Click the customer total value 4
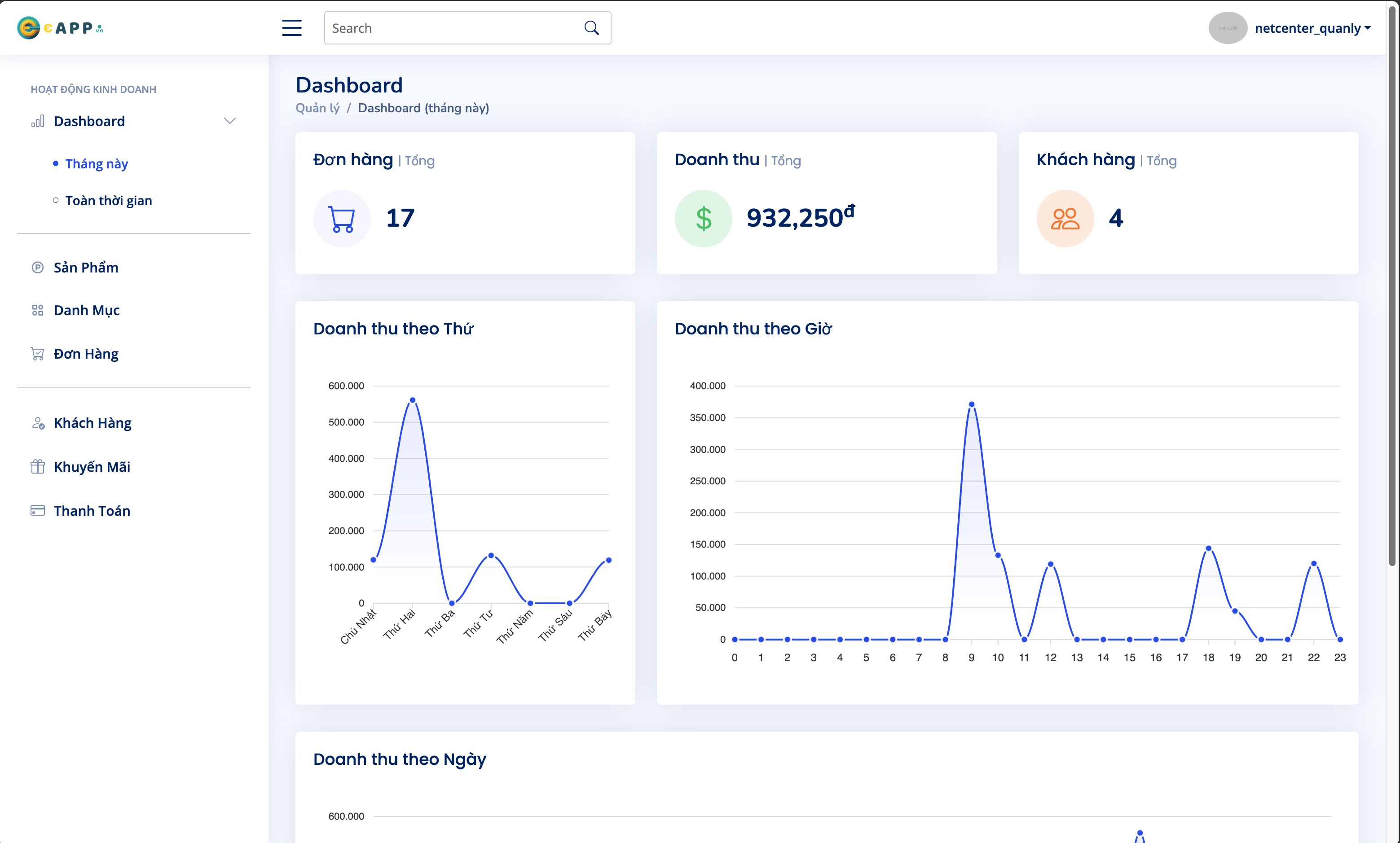 [x=1116, y=218]
